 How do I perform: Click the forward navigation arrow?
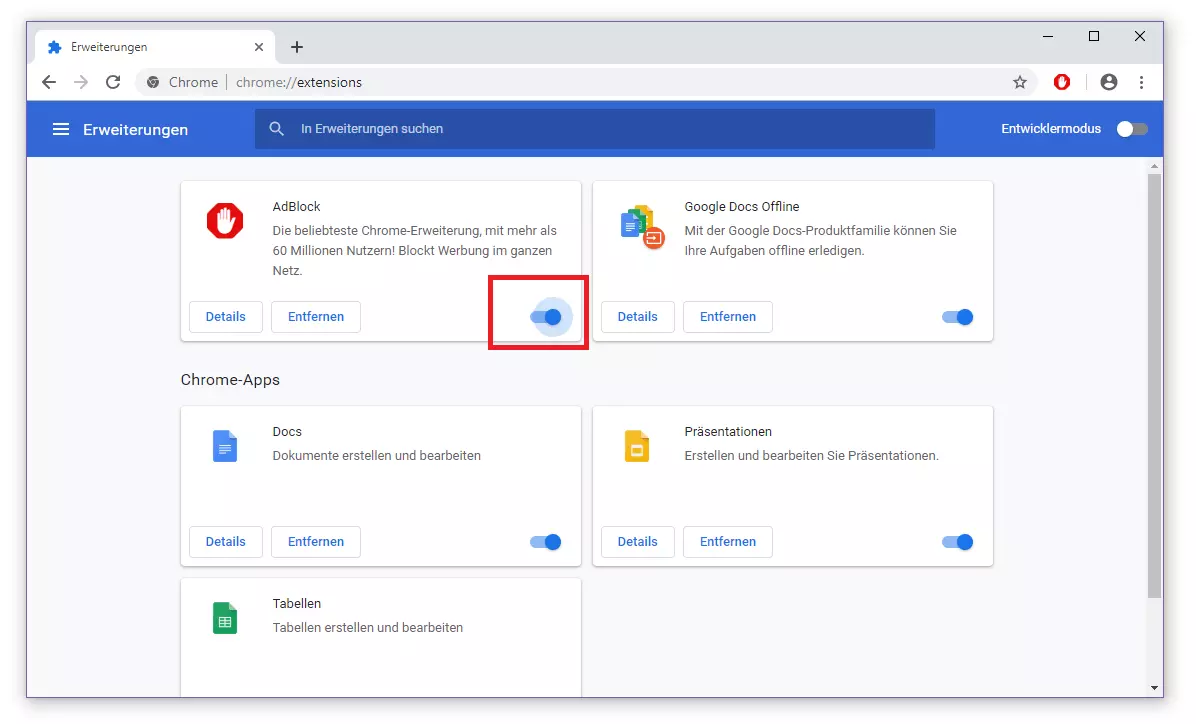tap(81, 82)
